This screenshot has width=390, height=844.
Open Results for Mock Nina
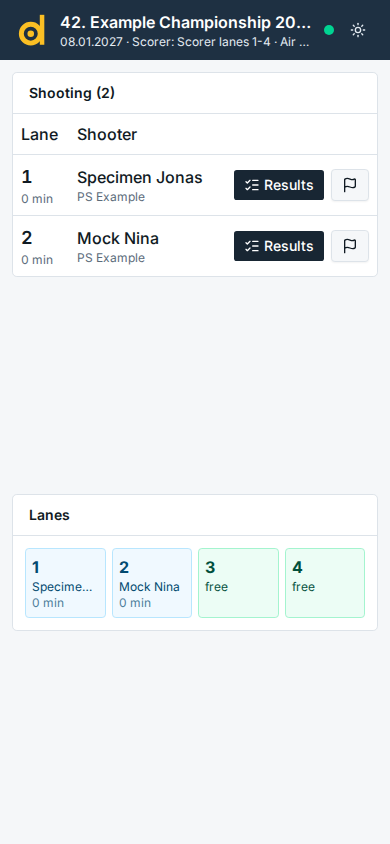[279, 246]
